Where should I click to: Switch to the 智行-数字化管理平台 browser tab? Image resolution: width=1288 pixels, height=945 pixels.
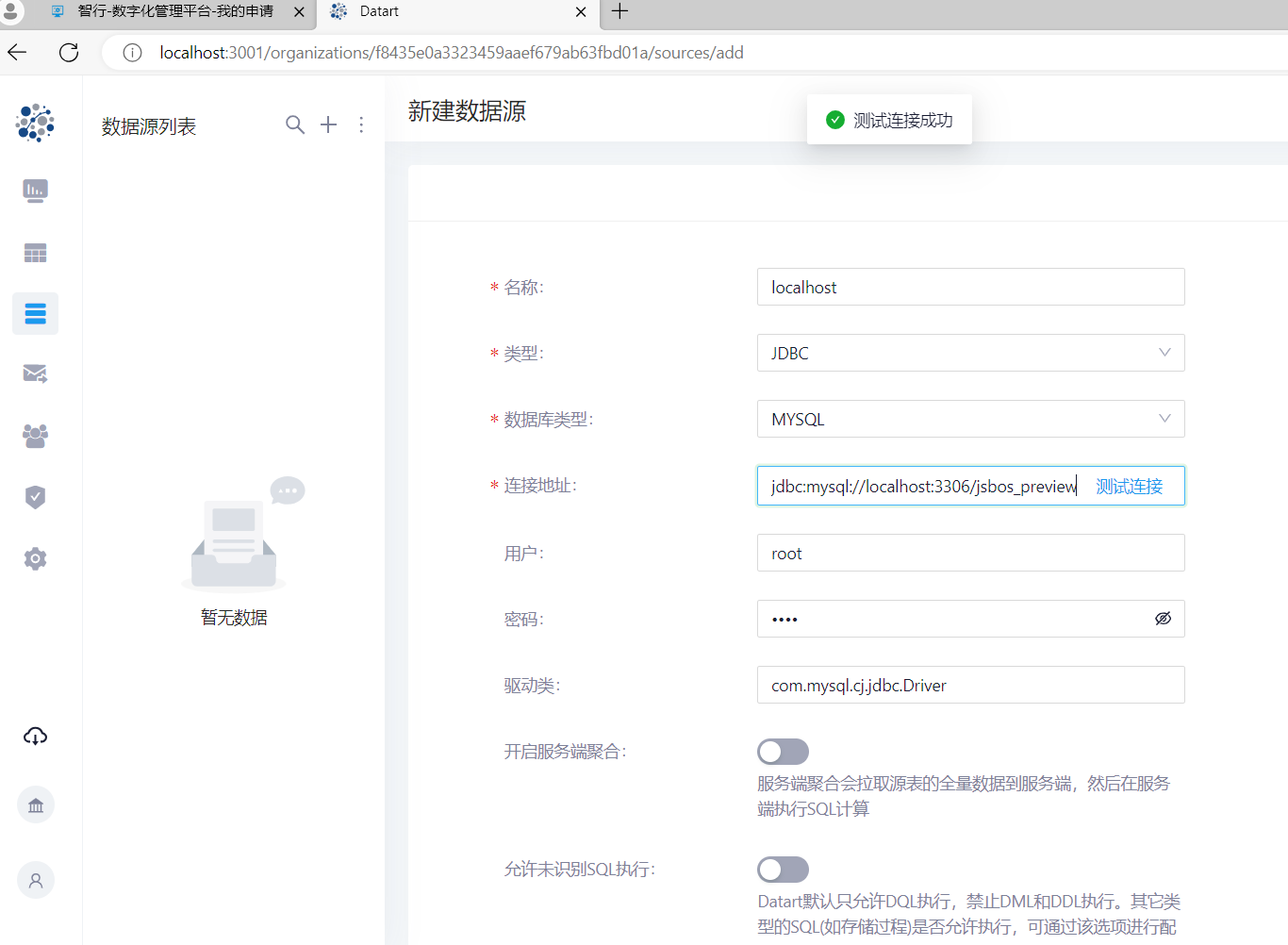pos(175,11)
